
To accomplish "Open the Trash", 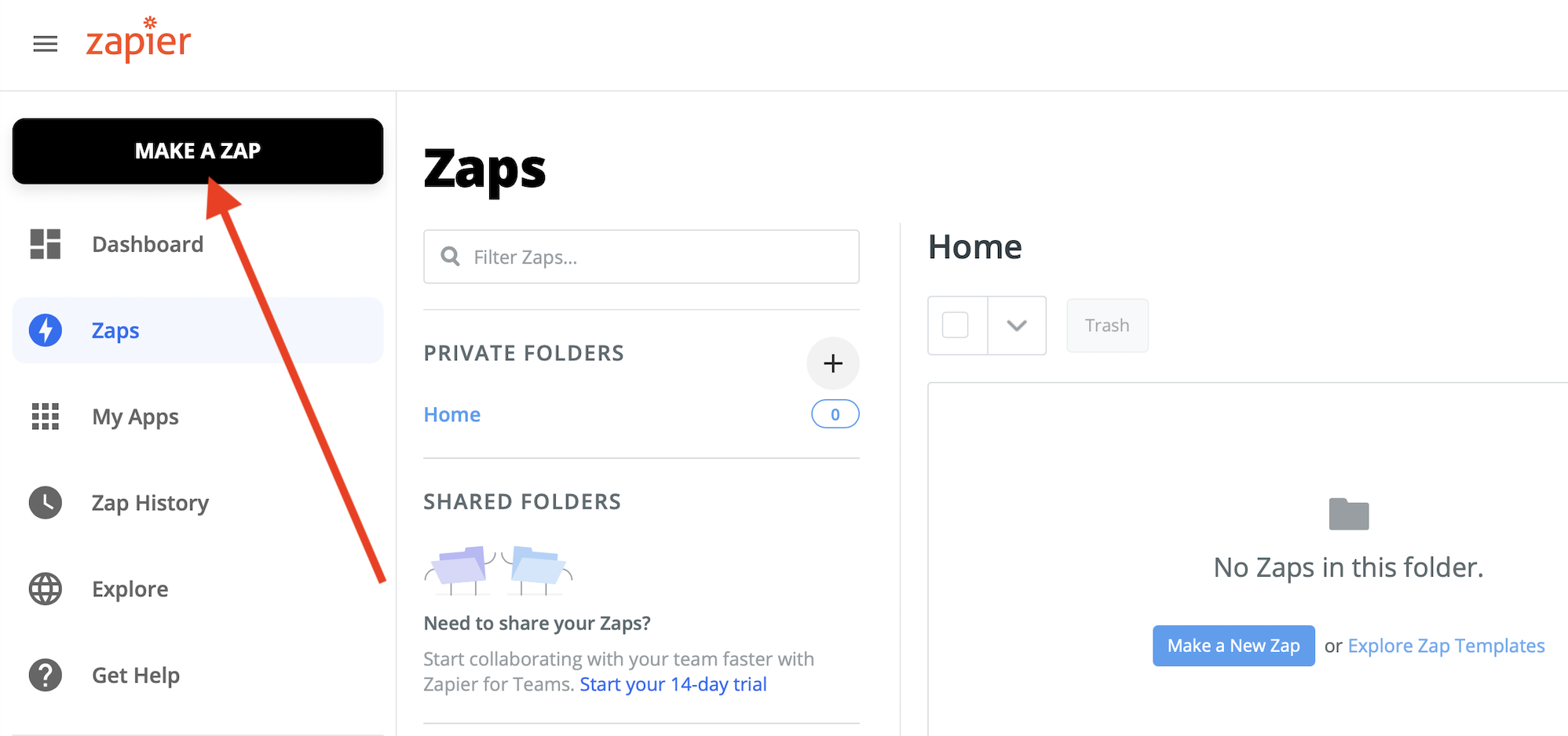I will [x=1106, y=325].
